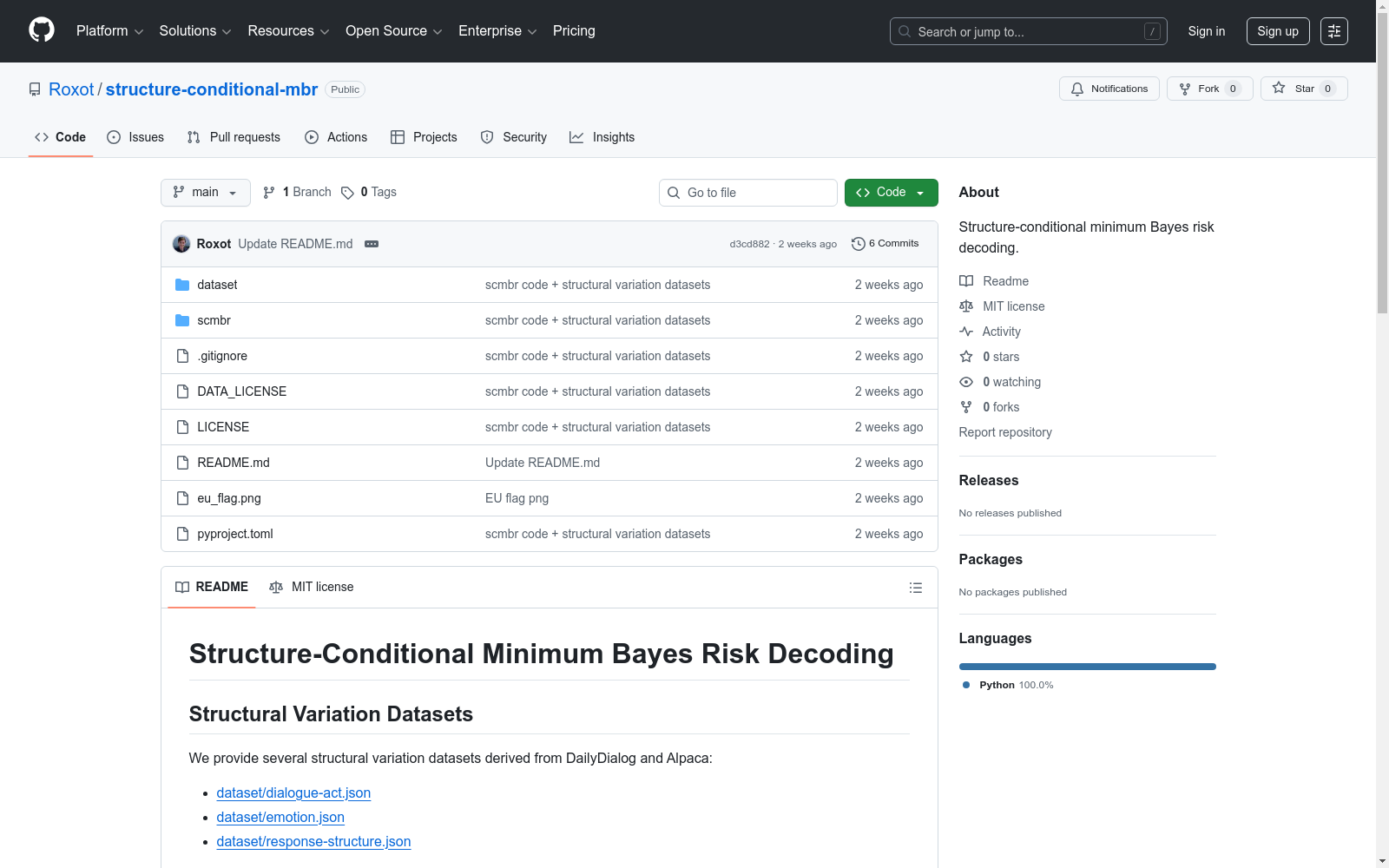Open the Pricing link

coord(574,31)
